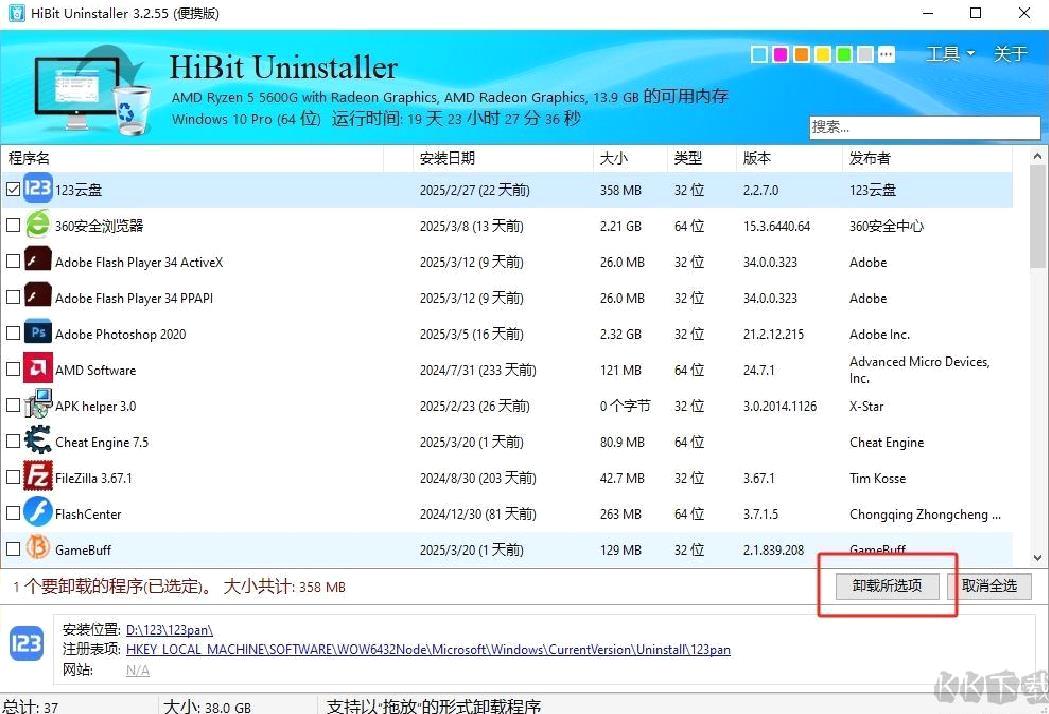Viewport: 1049px width, 714px height.
Task: Click version 15.3.6440.64 of 360安全浏览器
Action: 777,226
